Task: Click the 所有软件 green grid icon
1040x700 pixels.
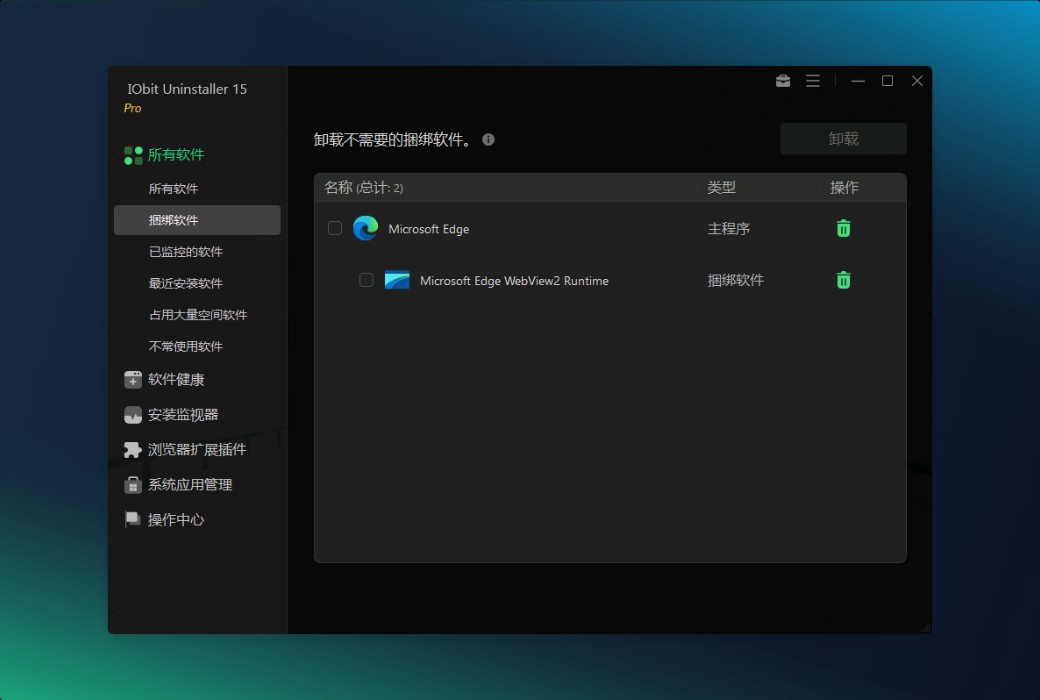Action: point(133,155)
